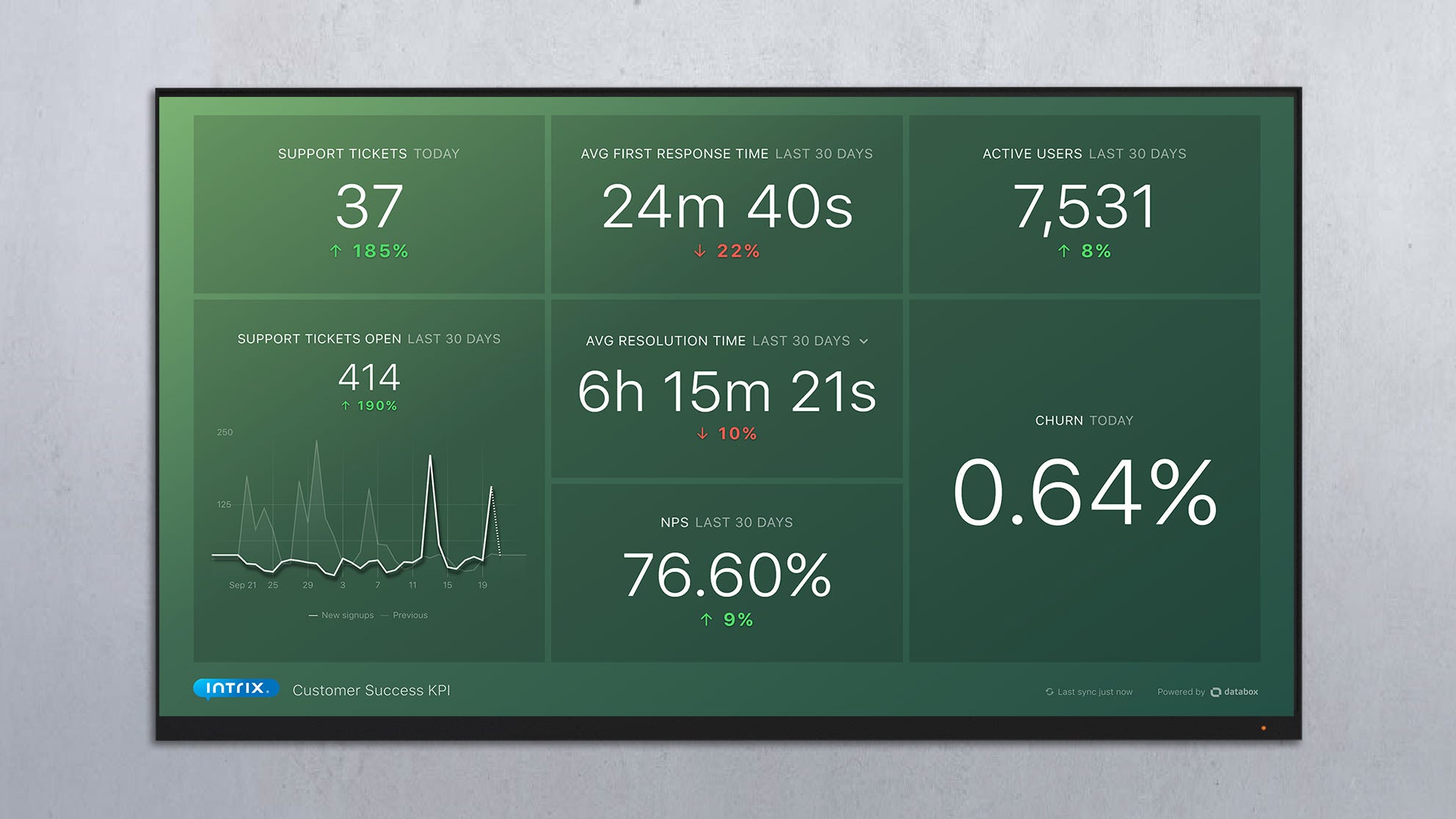1456x819 pixels.
Task: Open the Powered by Databox link
Action: click(1207, 692)
